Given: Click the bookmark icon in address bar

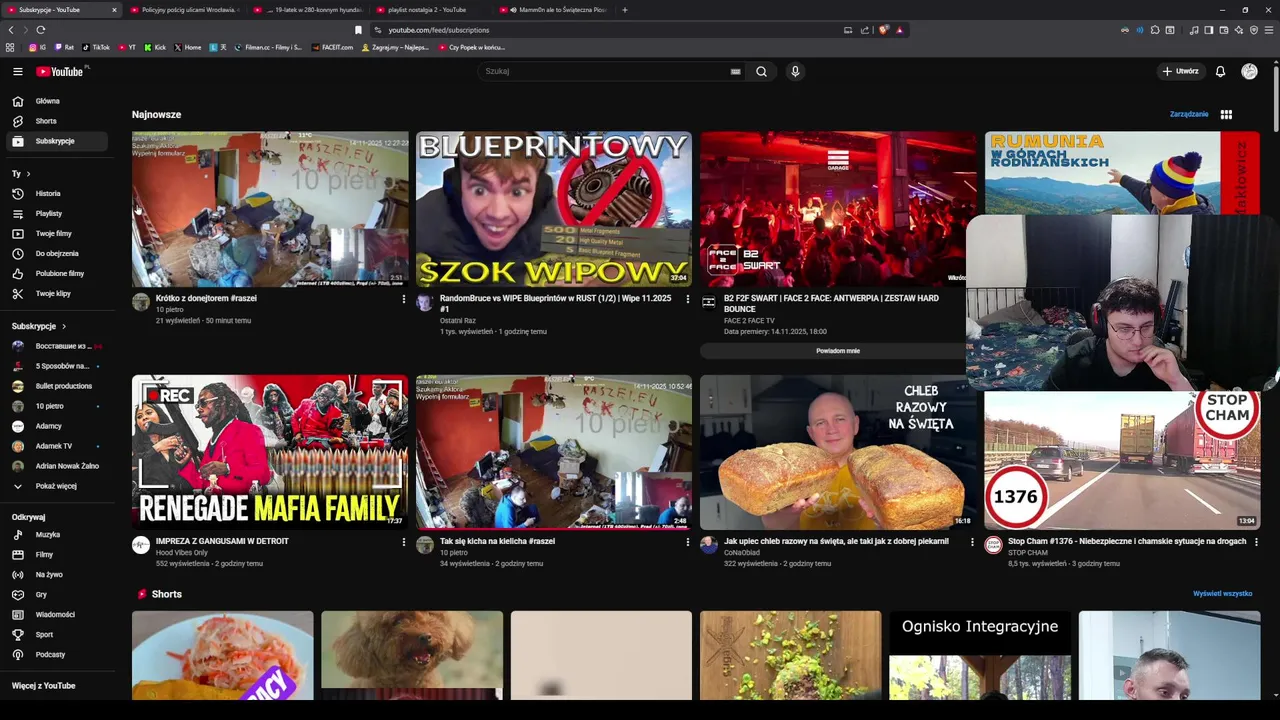Looking at the screenshot, I should pyautogui.click(x=358, y=30).
